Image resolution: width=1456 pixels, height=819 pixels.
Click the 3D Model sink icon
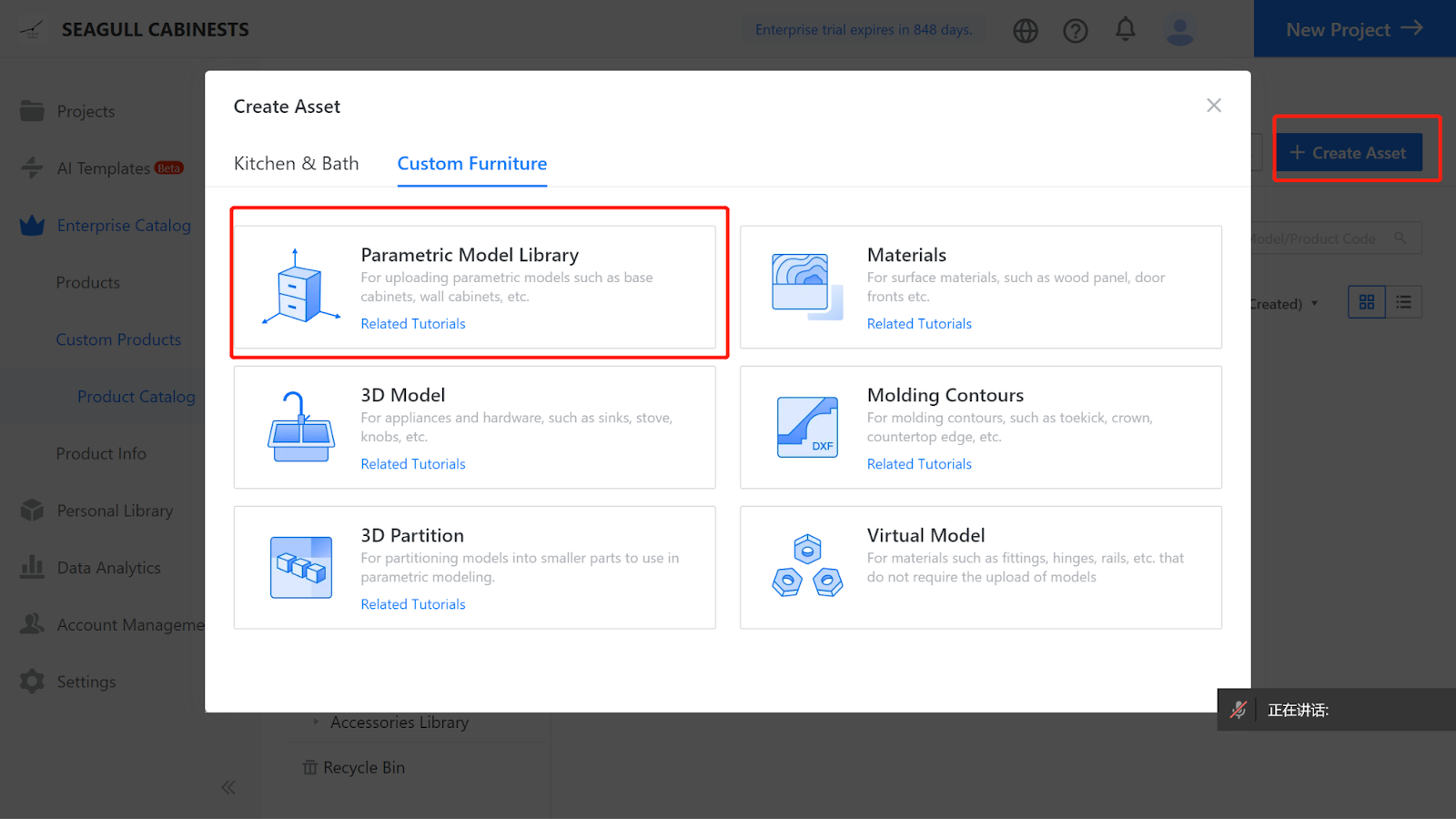pyautogui.click(x=301, y=427)
